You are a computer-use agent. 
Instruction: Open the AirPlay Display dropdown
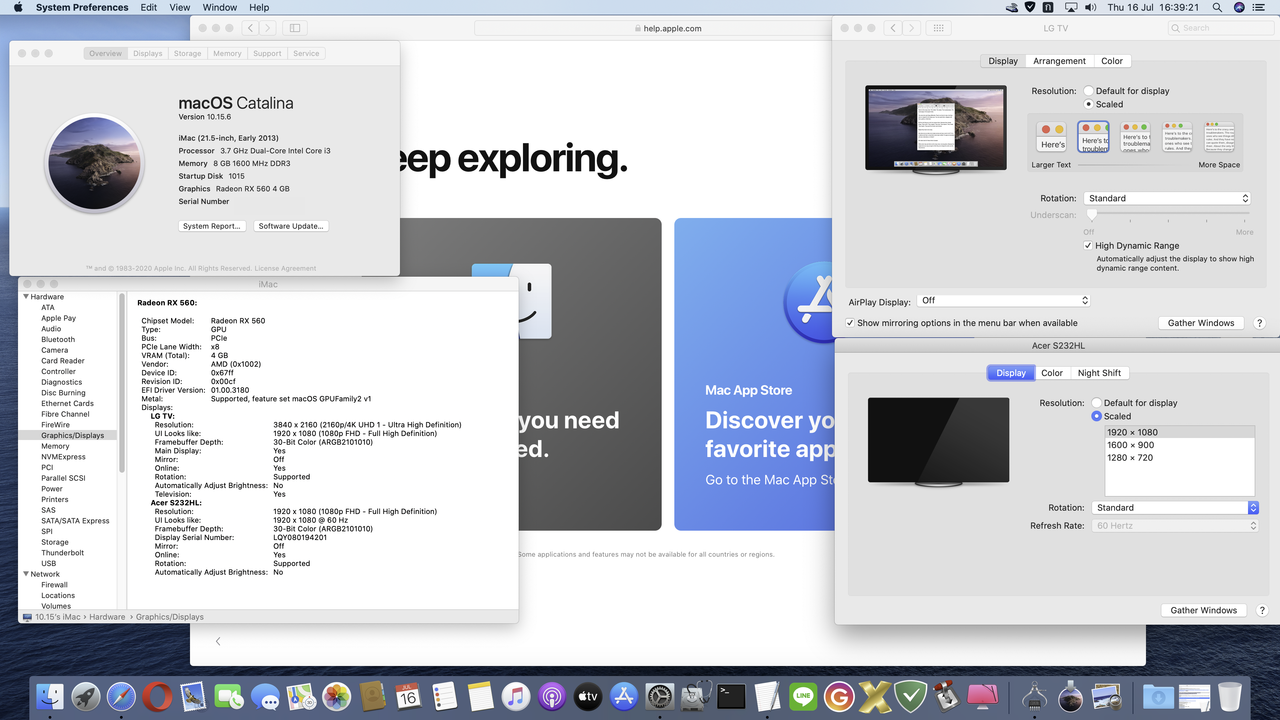point(1003,300)
